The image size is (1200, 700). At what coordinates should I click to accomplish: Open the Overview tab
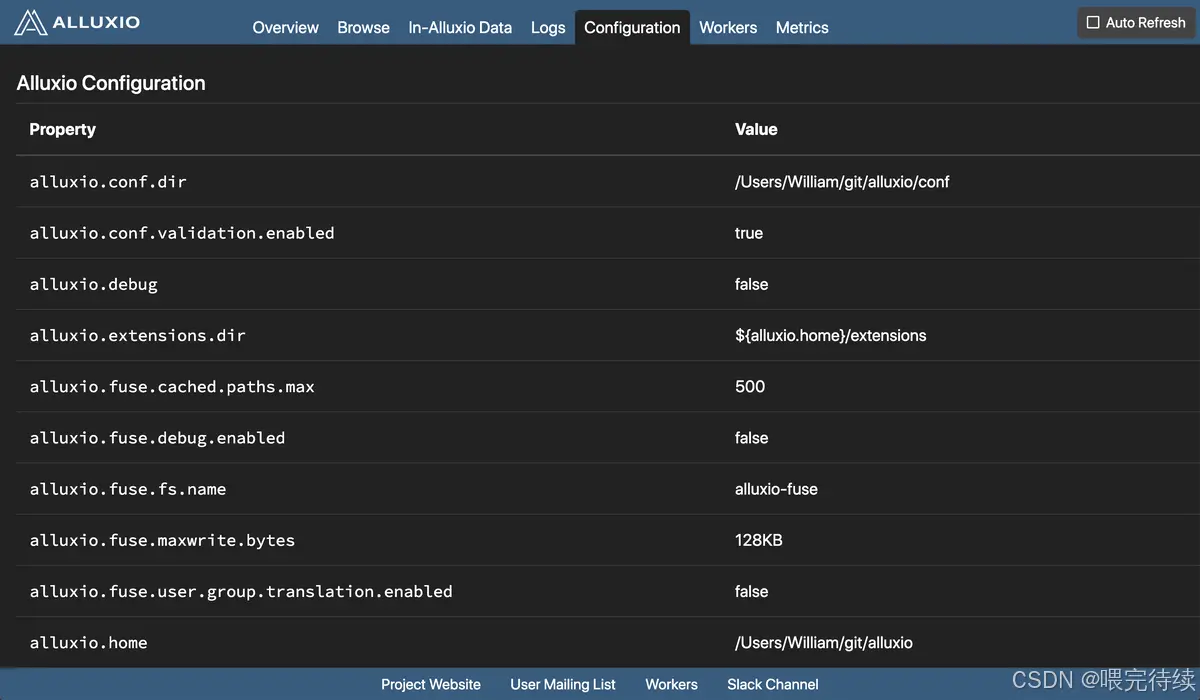pyautogui.click(x=285, y=28)
